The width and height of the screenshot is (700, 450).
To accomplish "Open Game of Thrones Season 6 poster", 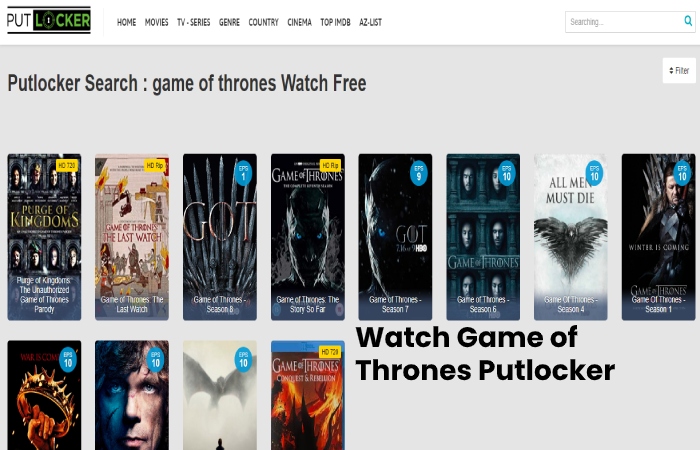I will [483, 237].
